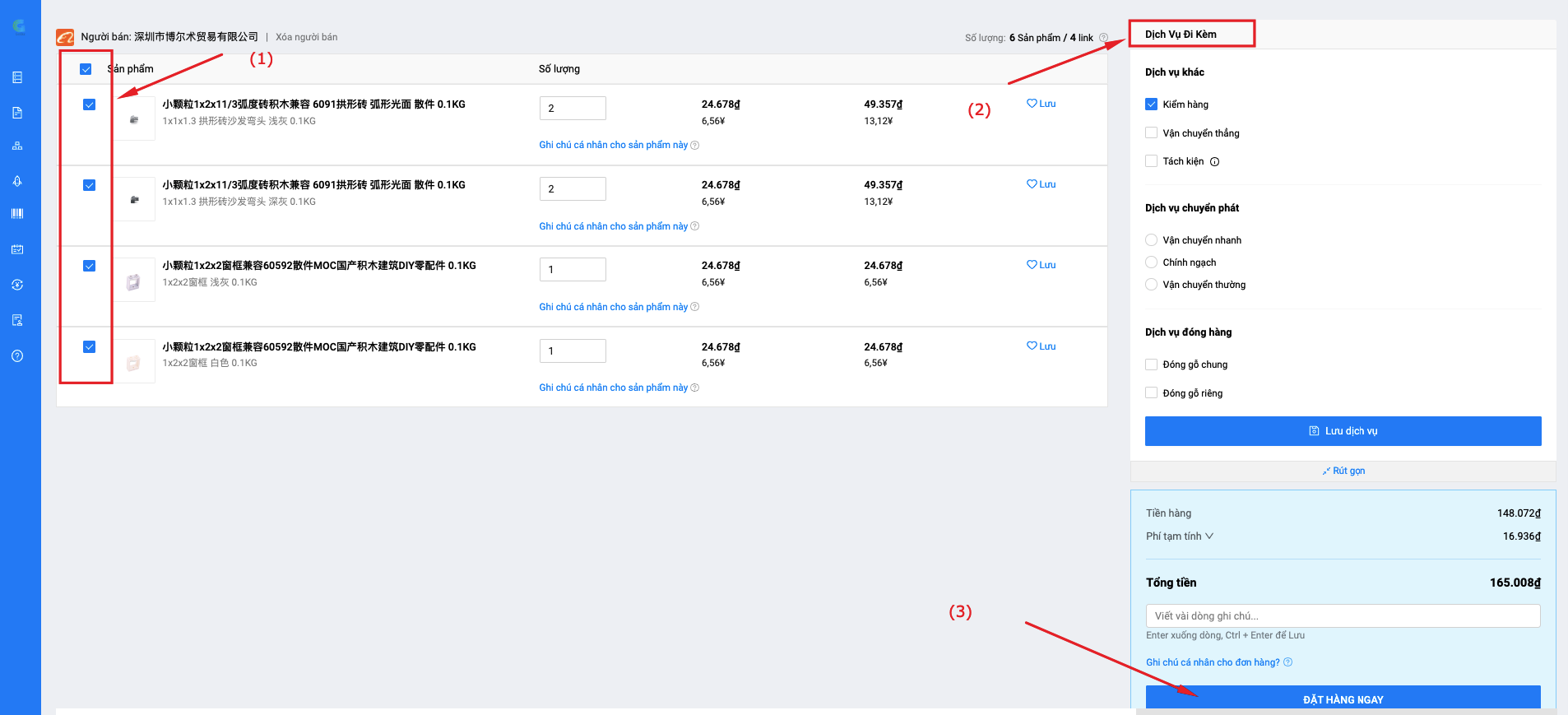Uncheck the Kiểm hàng checkbox
The width and height of the screenshot is (1568, 715).
coord(1151,104)
